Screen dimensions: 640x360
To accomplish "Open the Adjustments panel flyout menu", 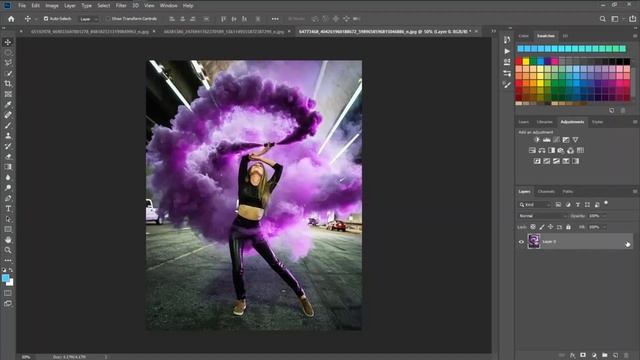I will [635, 122].
